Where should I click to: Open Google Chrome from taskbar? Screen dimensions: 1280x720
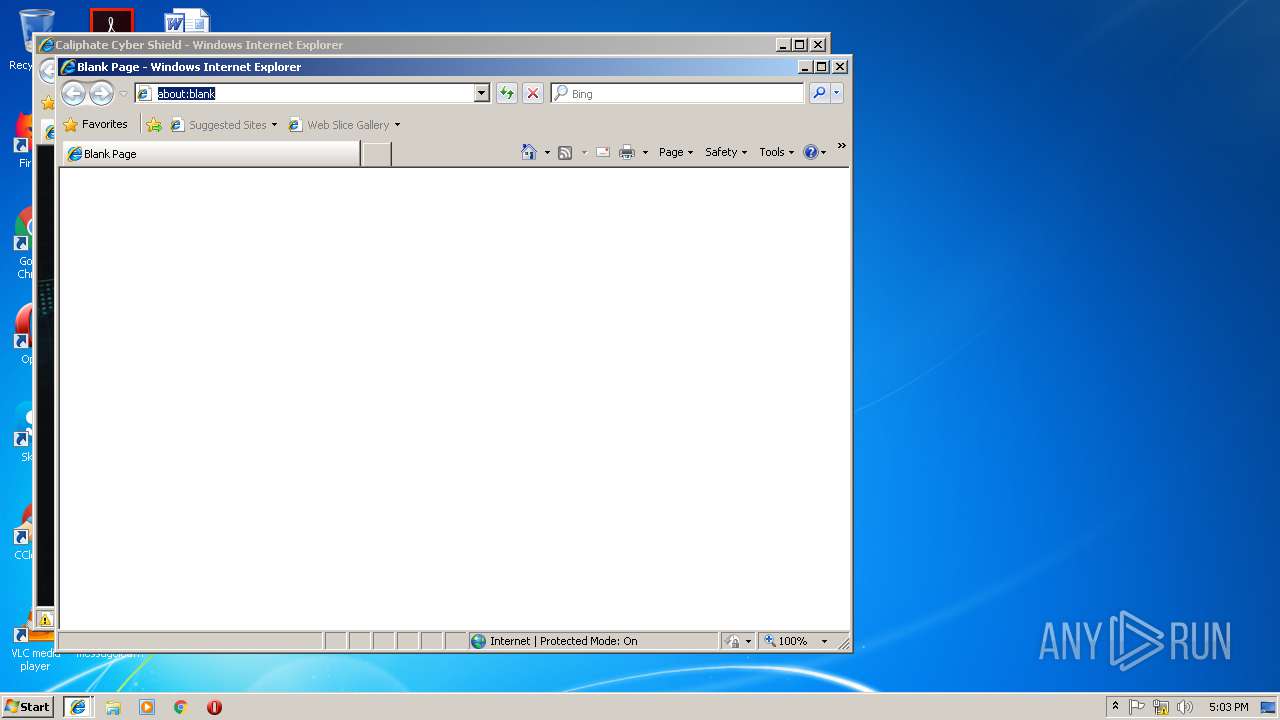(180, 707)
